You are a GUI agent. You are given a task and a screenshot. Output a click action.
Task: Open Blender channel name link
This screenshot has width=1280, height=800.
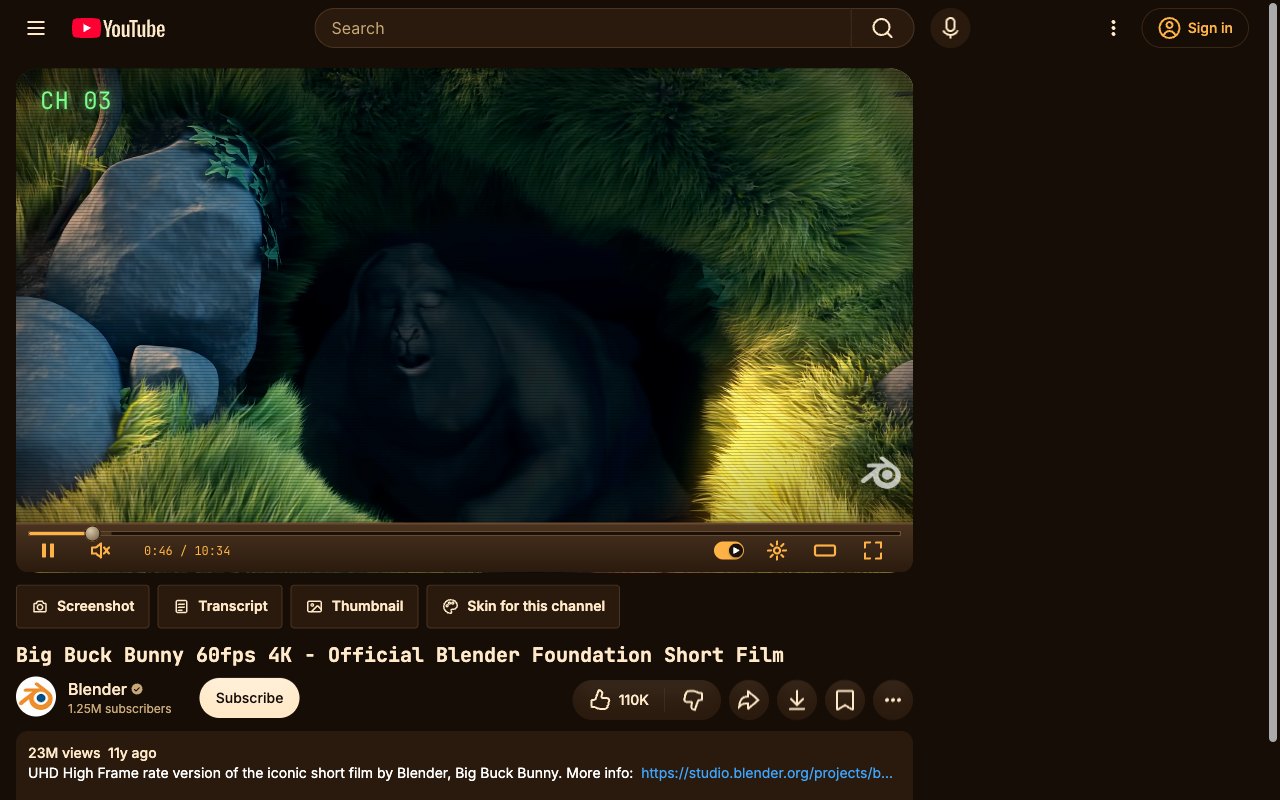point(97,689)
